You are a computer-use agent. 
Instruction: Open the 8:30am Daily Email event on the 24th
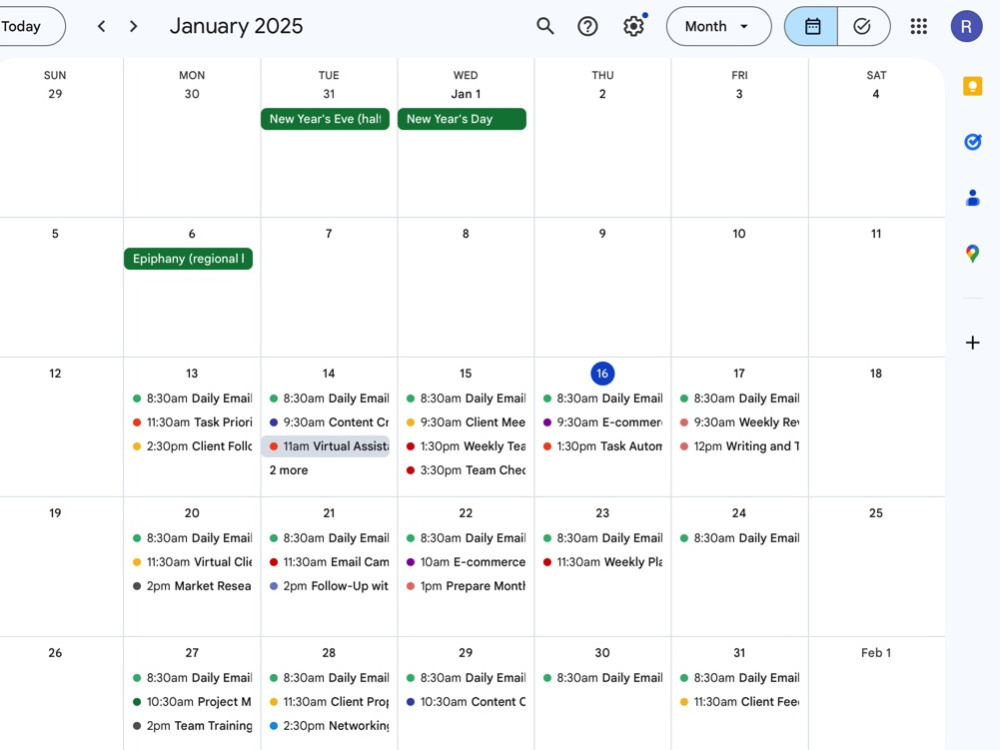740,538
